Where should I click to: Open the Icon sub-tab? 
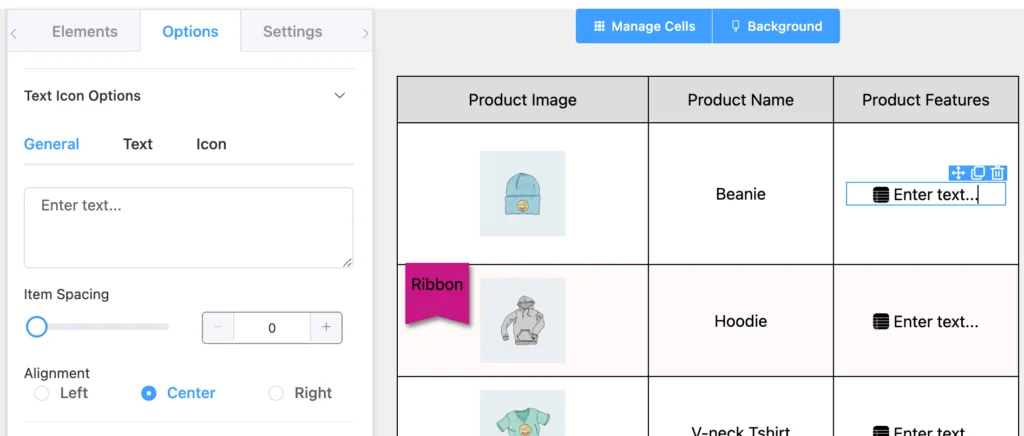click(x=211, y=144)
